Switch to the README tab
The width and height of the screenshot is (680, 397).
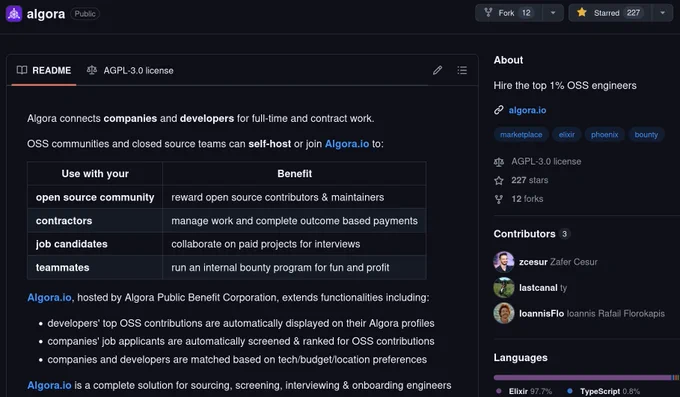pos(44,70)
